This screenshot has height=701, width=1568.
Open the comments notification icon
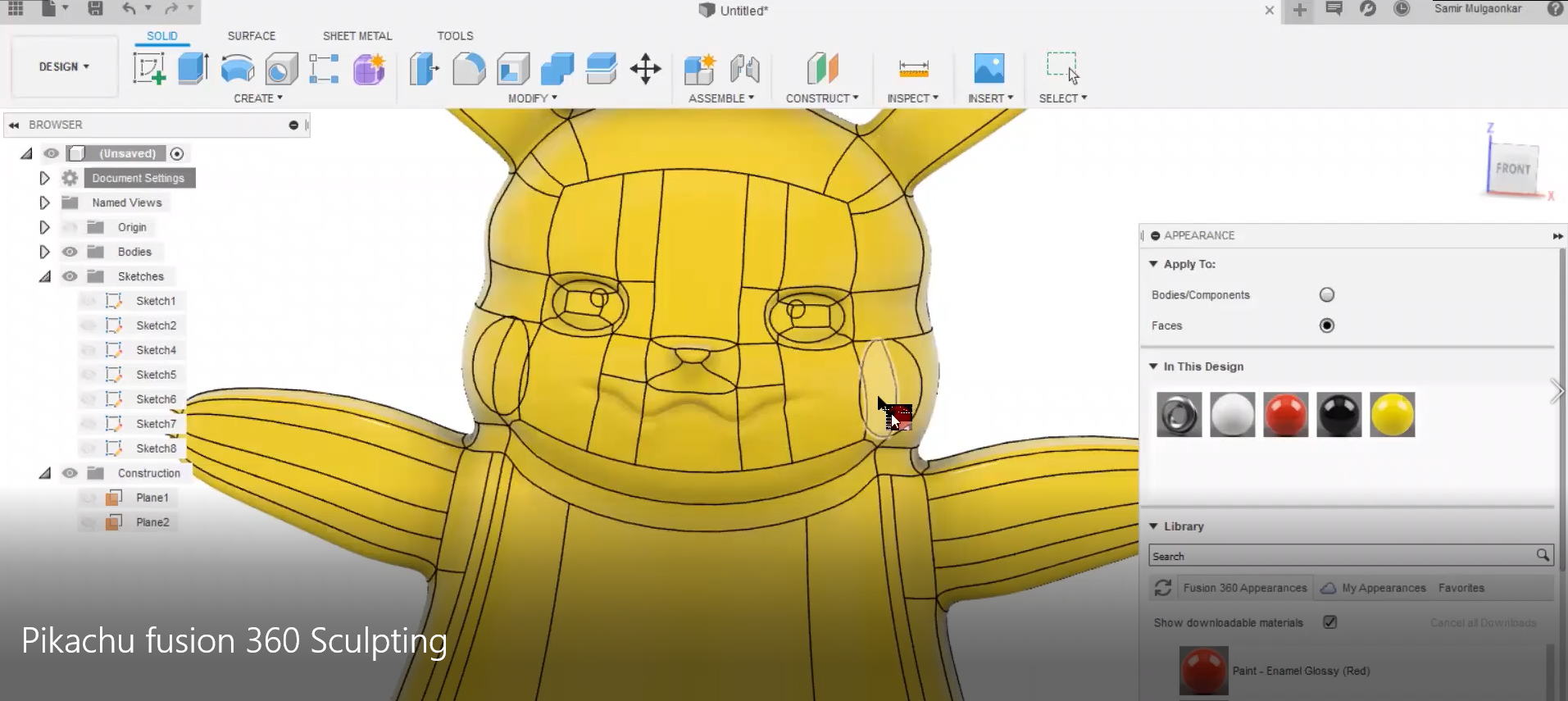pos(1334,9)
